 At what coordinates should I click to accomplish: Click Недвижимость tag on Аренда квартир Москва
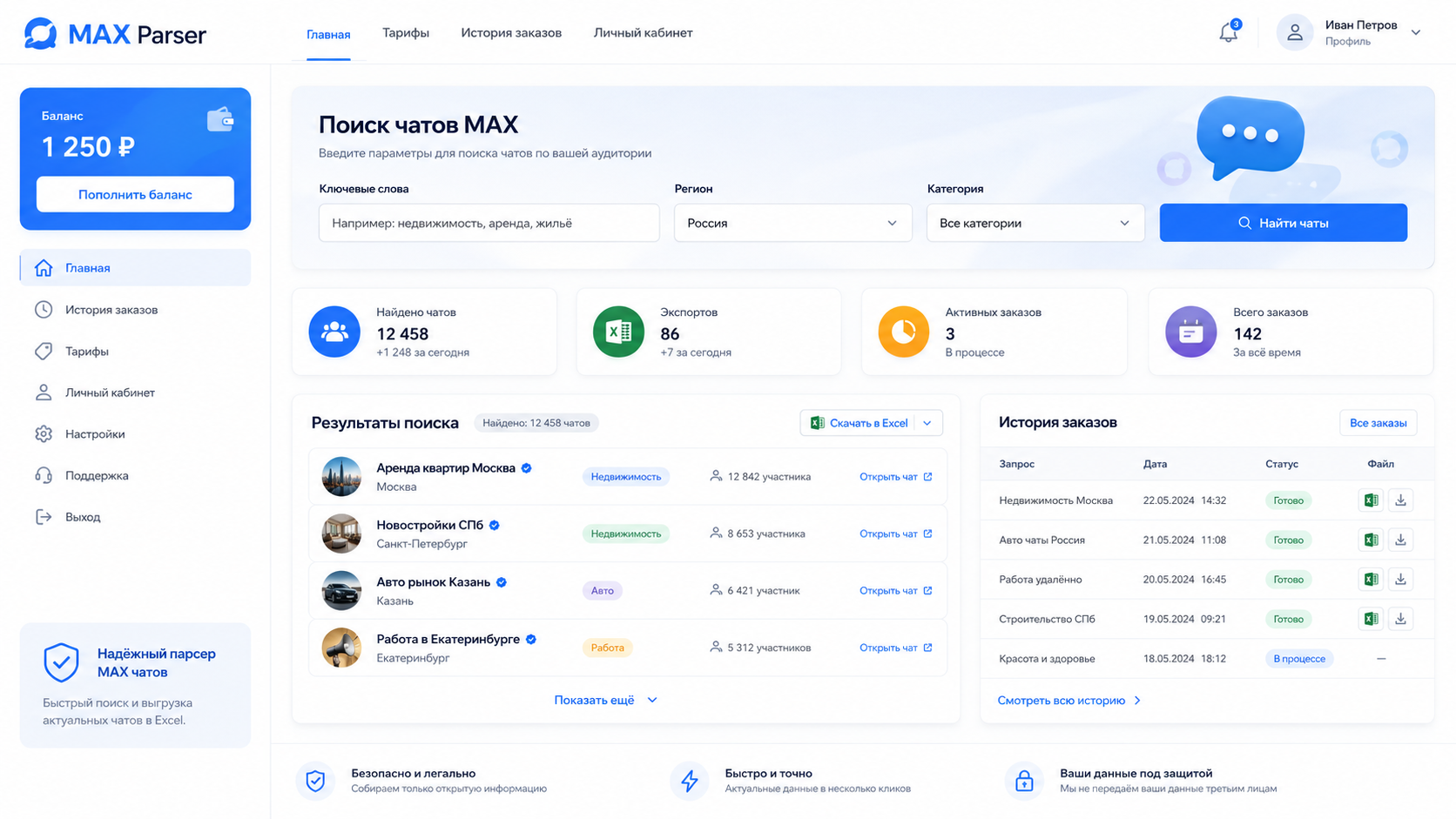pyautogui.click(x=626, y=477)
